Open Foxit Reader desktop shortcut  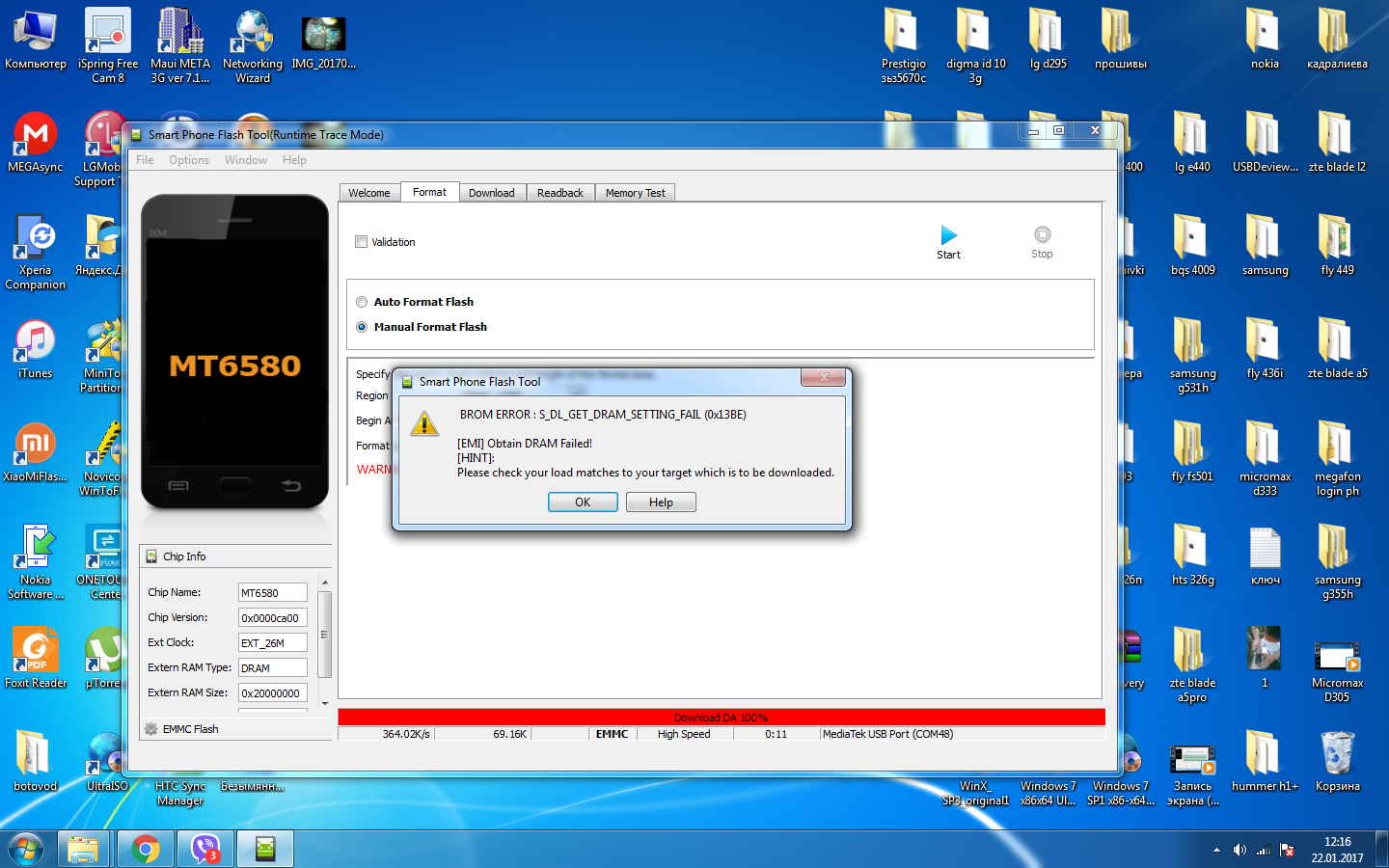(x=36, y=652)
